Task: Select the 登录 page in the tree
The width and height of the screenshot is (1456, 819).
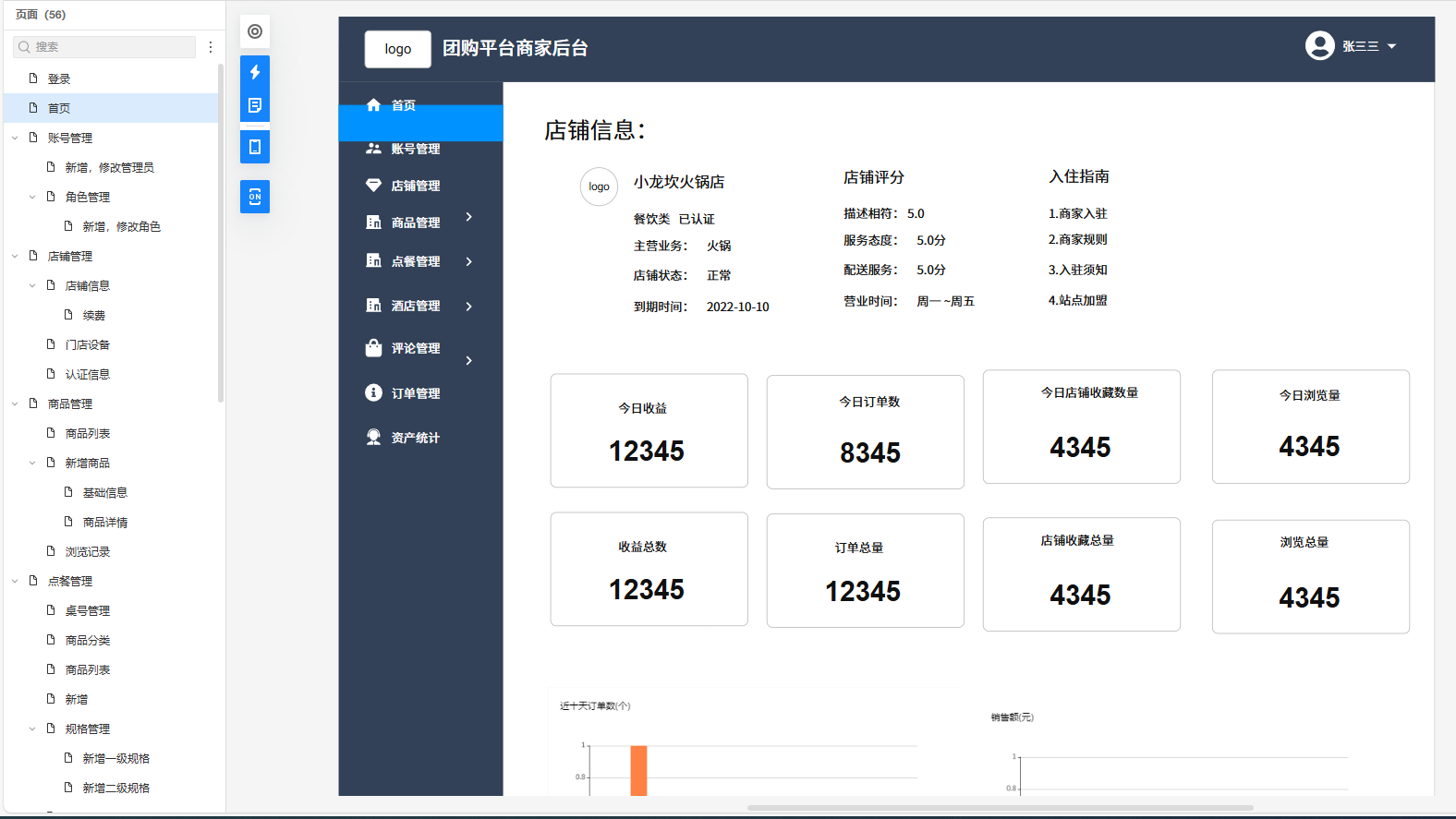Action: coord(59,78)
